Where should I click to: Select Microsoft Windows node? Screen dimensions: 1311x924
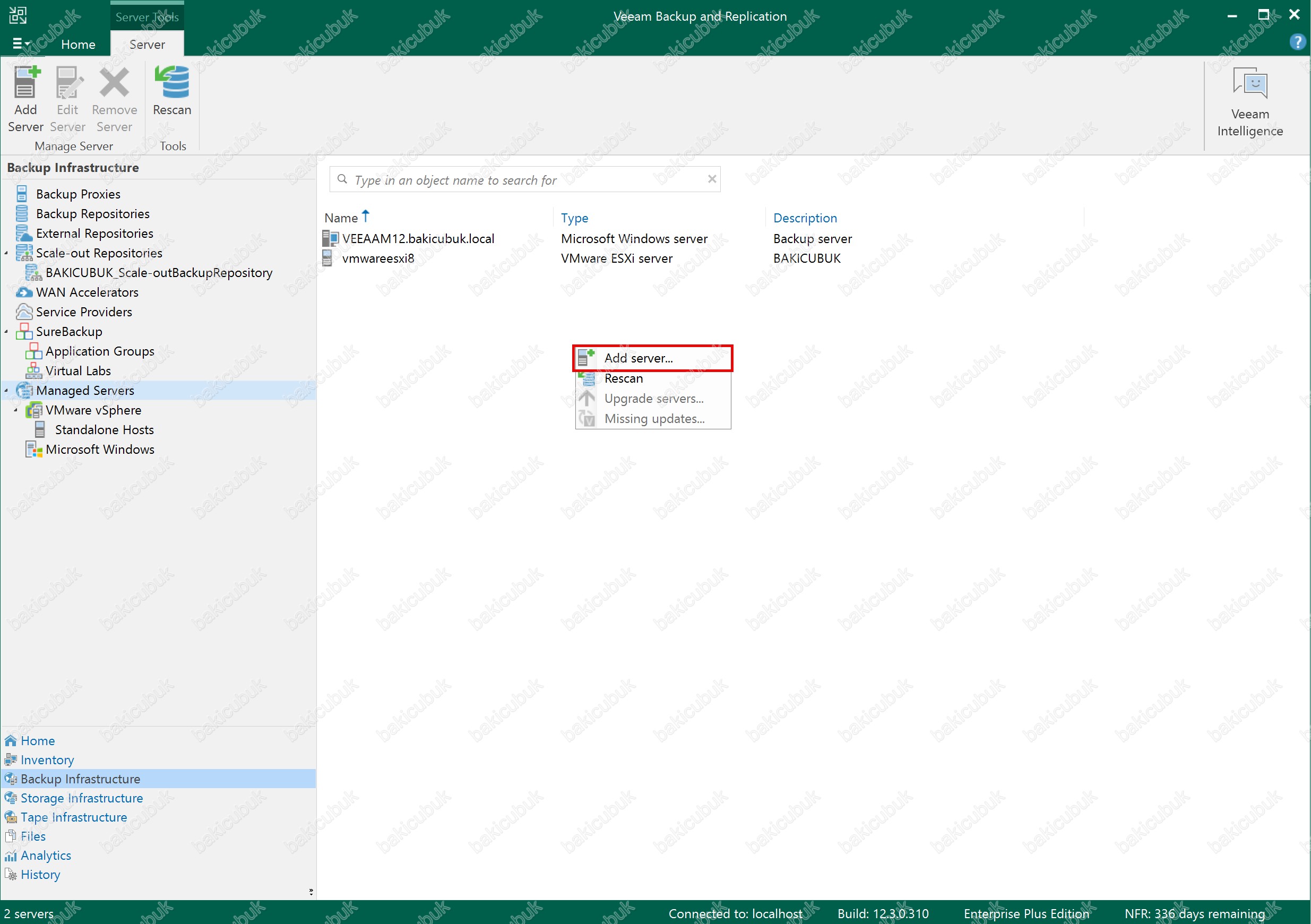click(x=100, y=450)
